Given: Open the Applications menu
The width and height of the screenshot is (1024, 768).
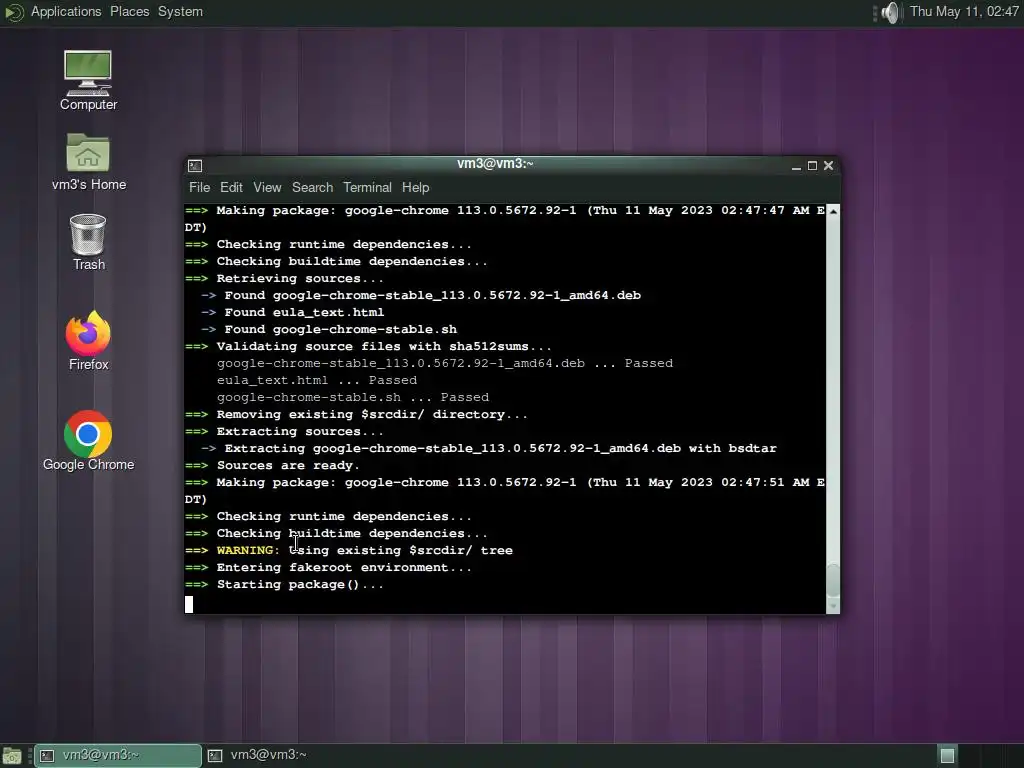Looking at the screenshot, I should (x=66, y=12).
